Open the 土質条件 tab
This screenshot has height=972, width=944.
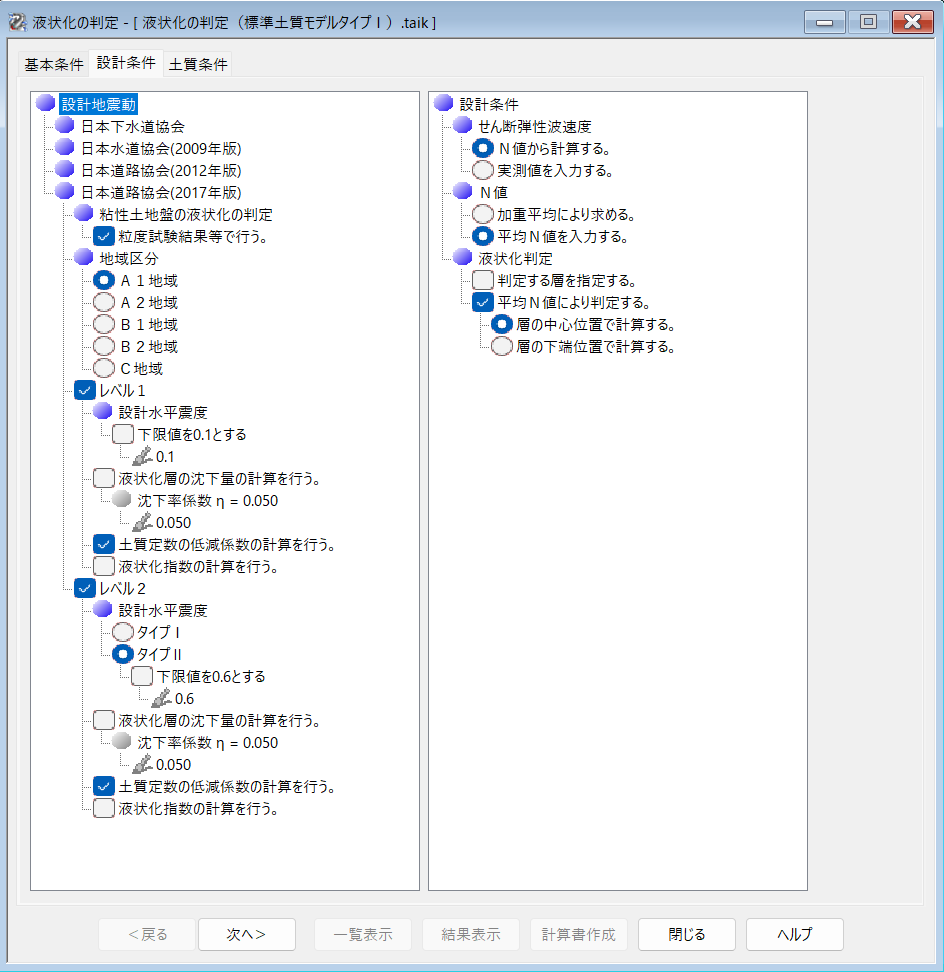click(x=198, y=65)
